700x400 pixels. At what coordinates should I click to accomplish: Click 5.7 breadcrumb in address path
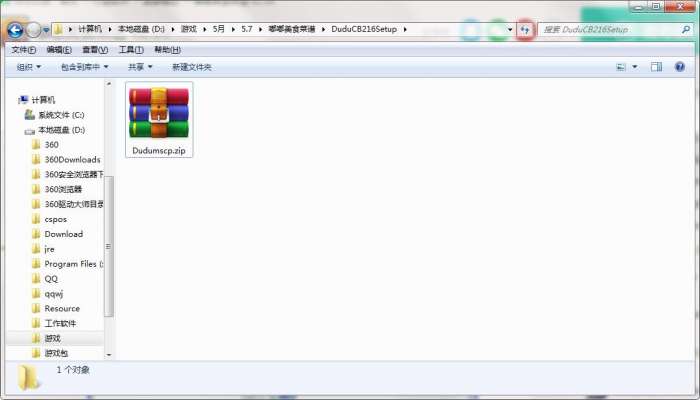pos(247,29)
